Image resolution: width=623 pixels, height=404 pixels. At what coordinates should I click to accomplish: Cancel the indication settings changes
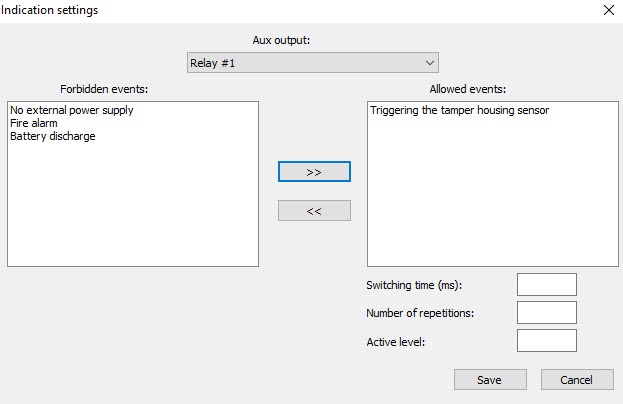(x=577, y=380)
